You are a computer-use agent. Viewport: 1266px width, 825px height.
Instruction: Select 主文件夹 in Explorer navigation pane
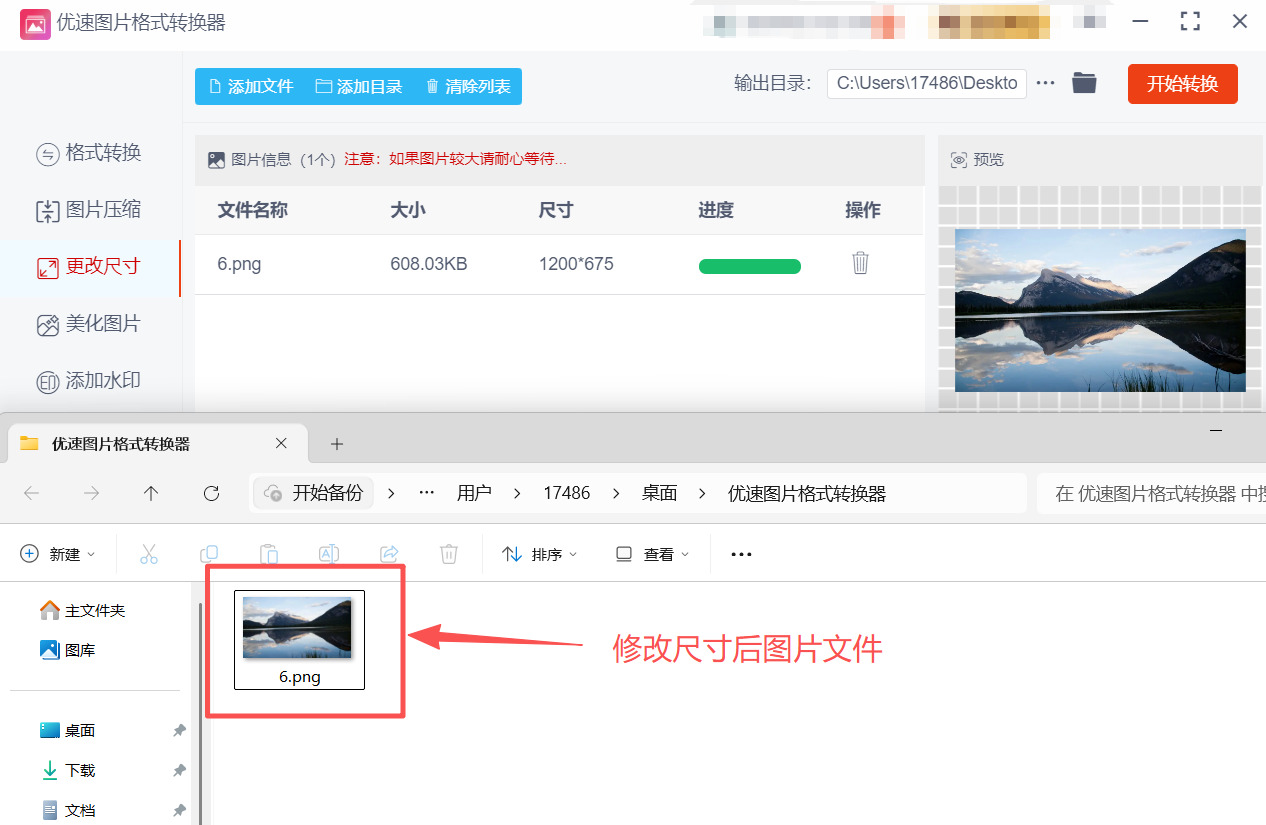(83, 610)
